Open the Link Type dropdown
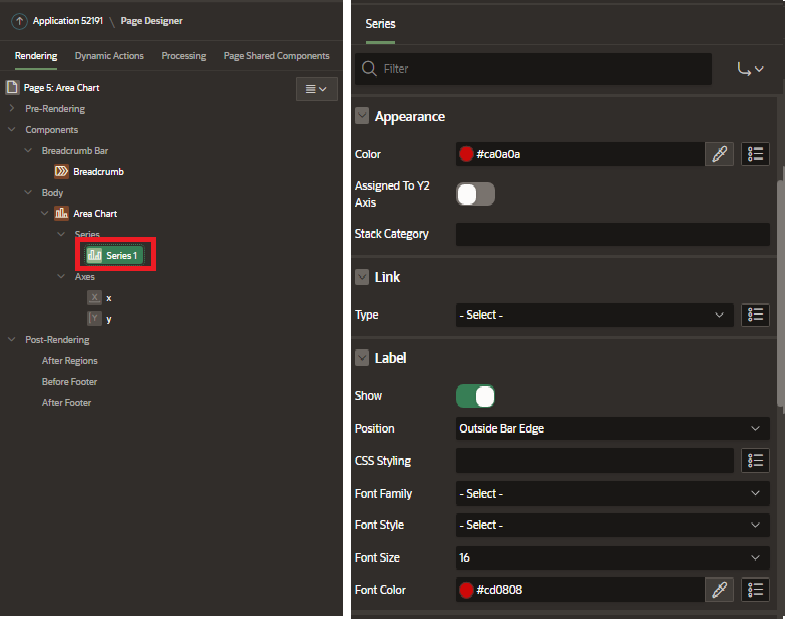The height and width of the screenshot is (624, 792). (594, 315)
